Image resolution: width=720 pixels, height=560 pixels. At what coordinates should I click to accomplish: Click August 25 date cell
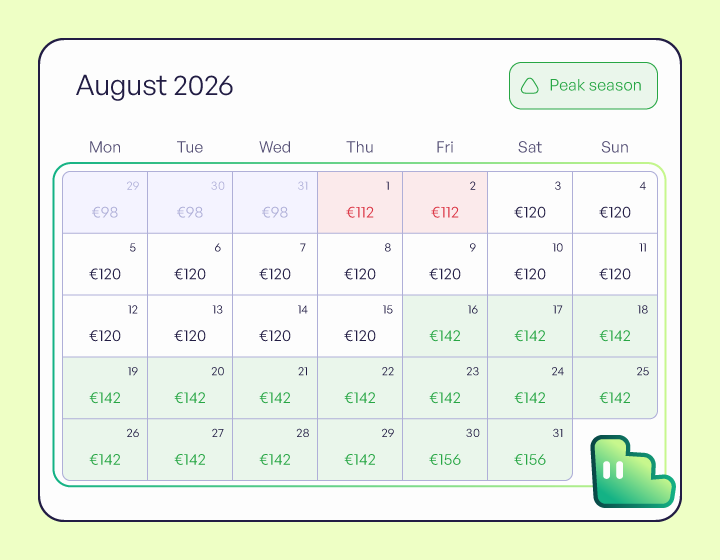coord(615,388)
